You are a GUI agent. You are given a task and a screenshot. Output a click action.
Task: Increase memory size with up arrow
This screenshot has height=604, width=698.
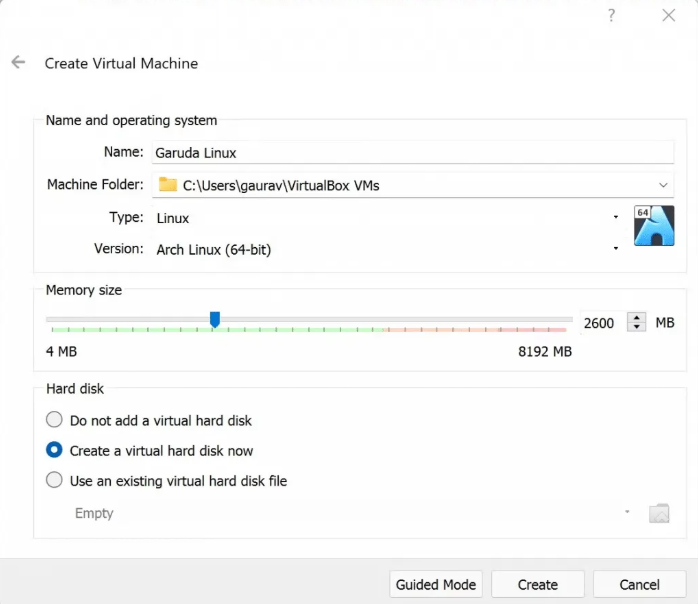[637, 317]
